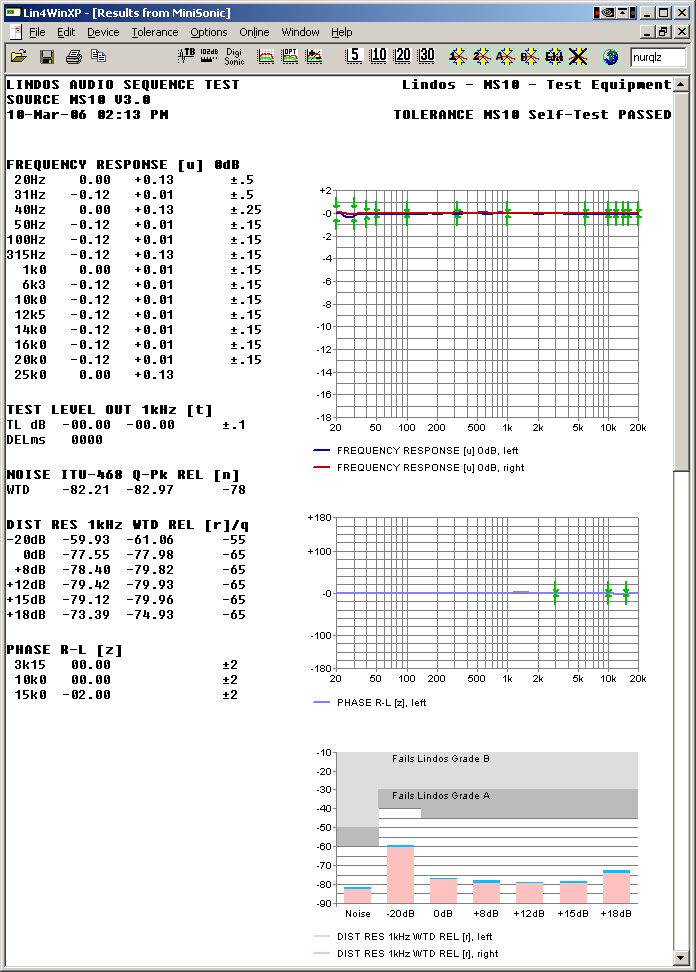
Task: Open the Help menu
Action: 341,32
